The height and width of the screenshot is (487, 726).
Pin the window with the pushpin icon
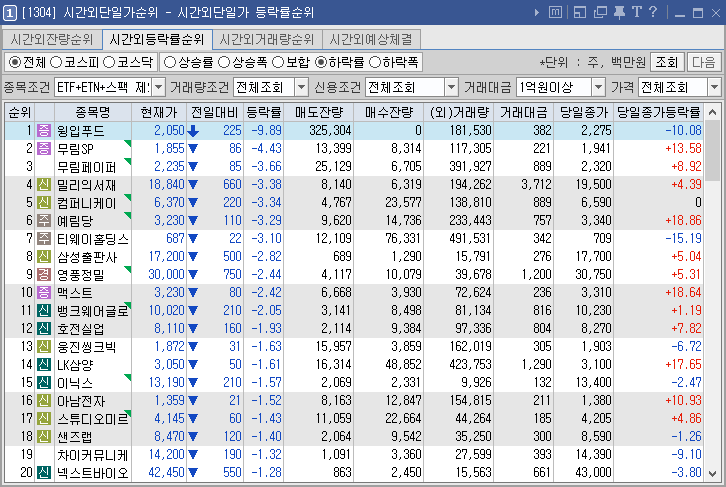click(619, 12)
